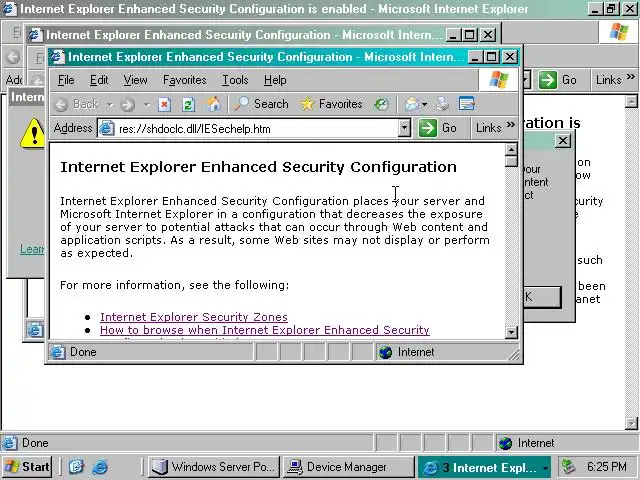Image resolution: width=640 pixels, height=480 pixels.
Task: Open the Tools menu
Action: coord(235,80)
